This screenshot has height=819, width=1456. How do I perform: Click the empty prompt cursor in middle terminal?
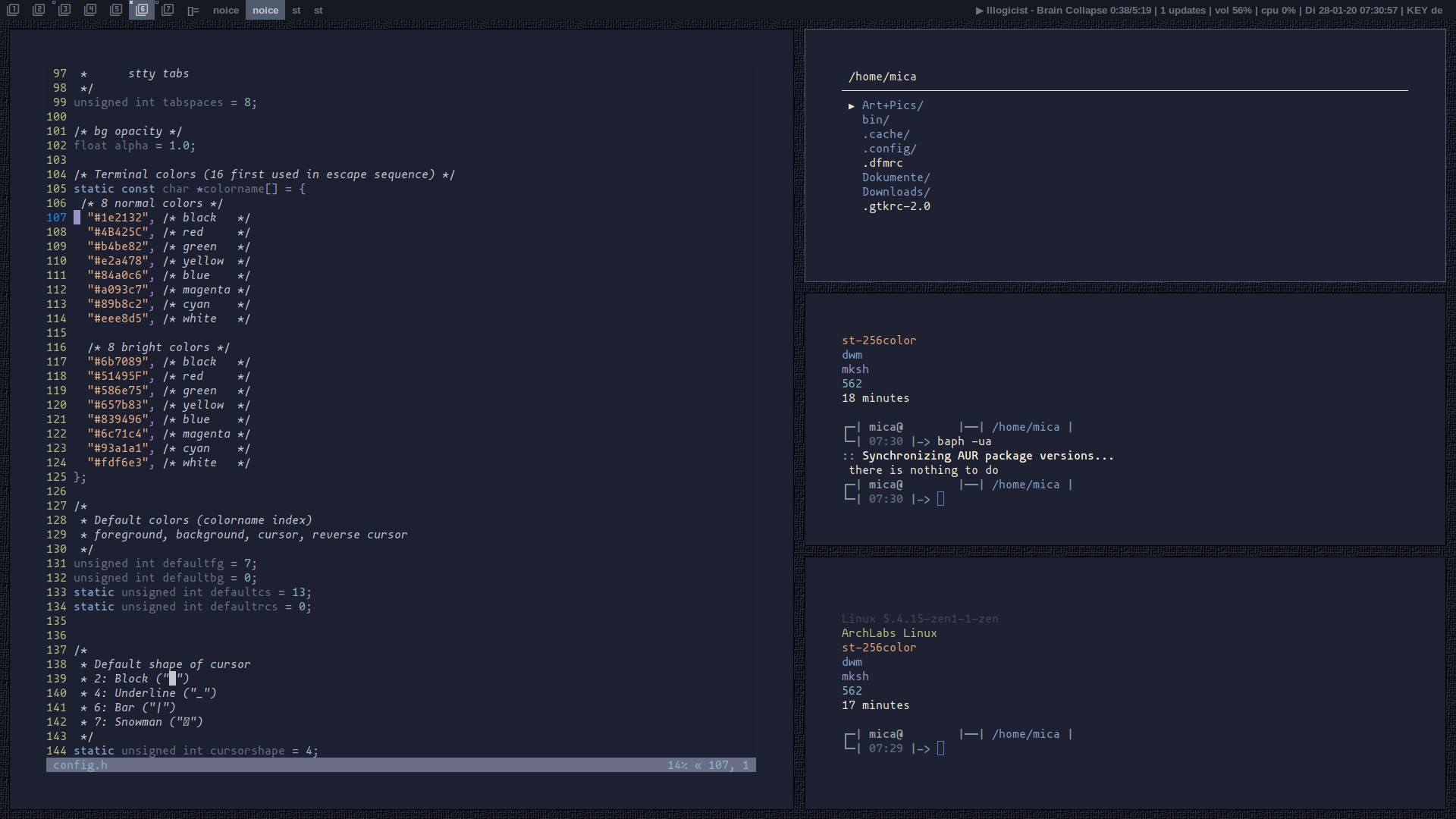click(941, 499)
